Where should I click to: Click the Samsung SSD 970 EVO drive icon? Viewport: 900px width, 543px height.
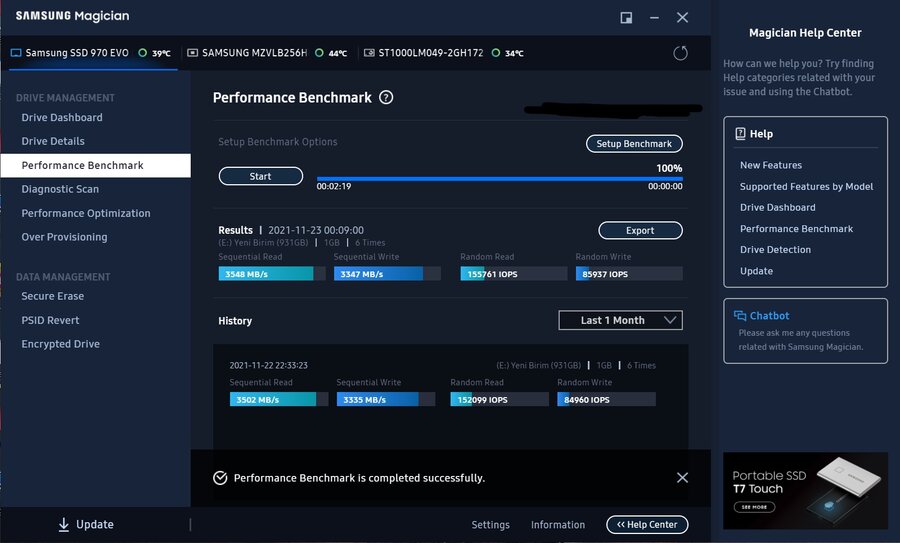click(16, 53)
